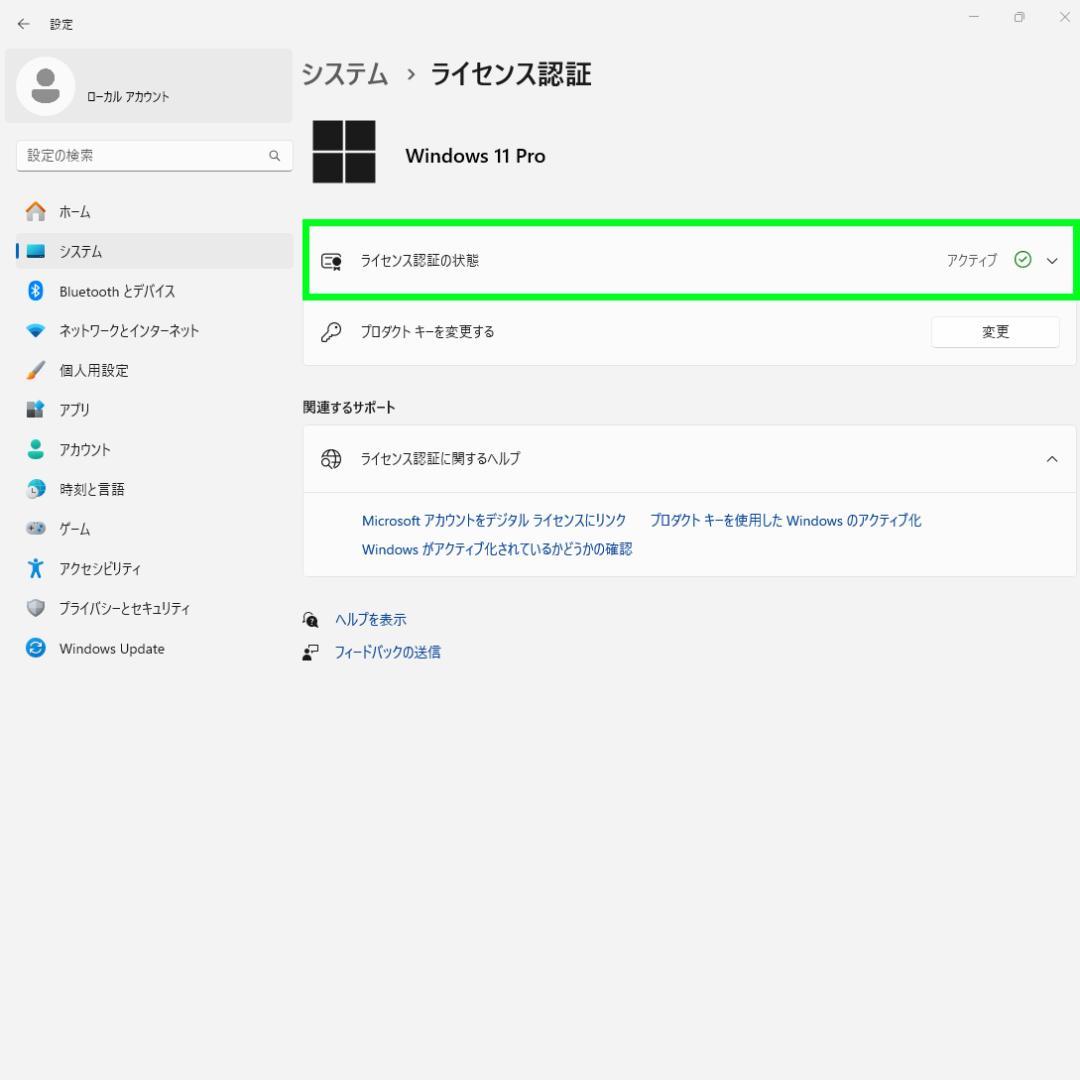Click the magnifier icon in the settings search box

pos(275,156)
